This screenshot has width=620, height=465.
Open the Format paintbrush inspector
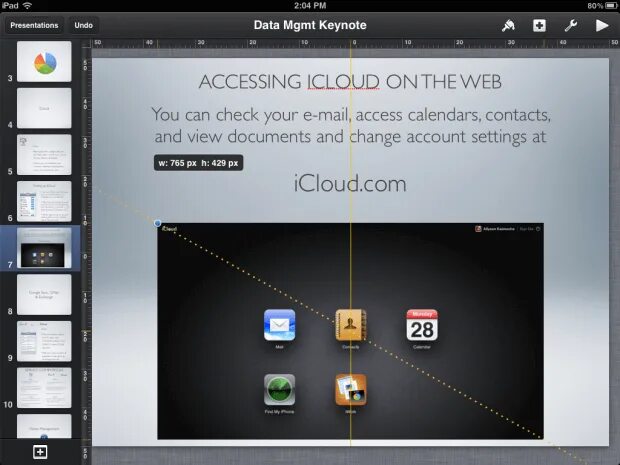[508, 26]
